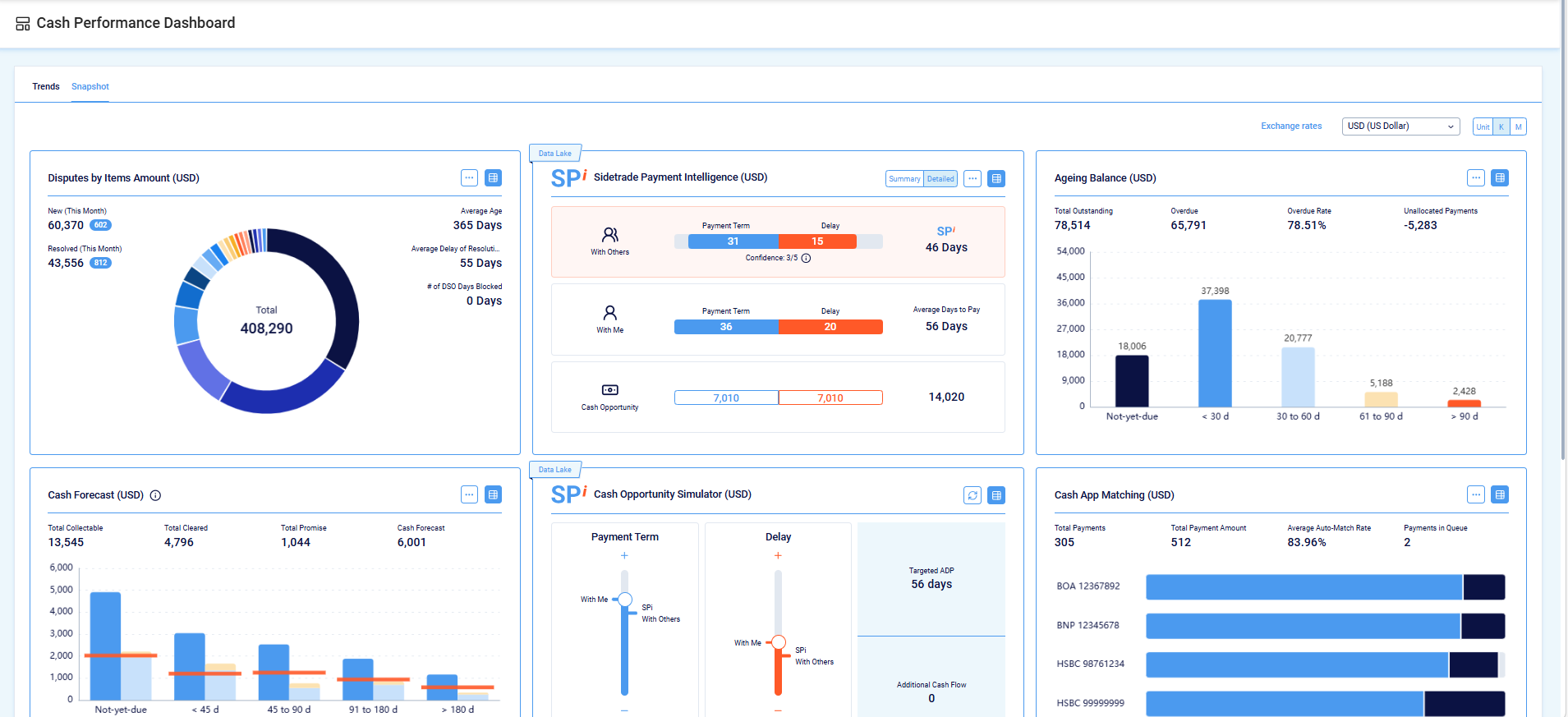Image resolution: width=1568 pixels, height=717 pixels.
Task: Open the Trends tab
Action: 46,86
